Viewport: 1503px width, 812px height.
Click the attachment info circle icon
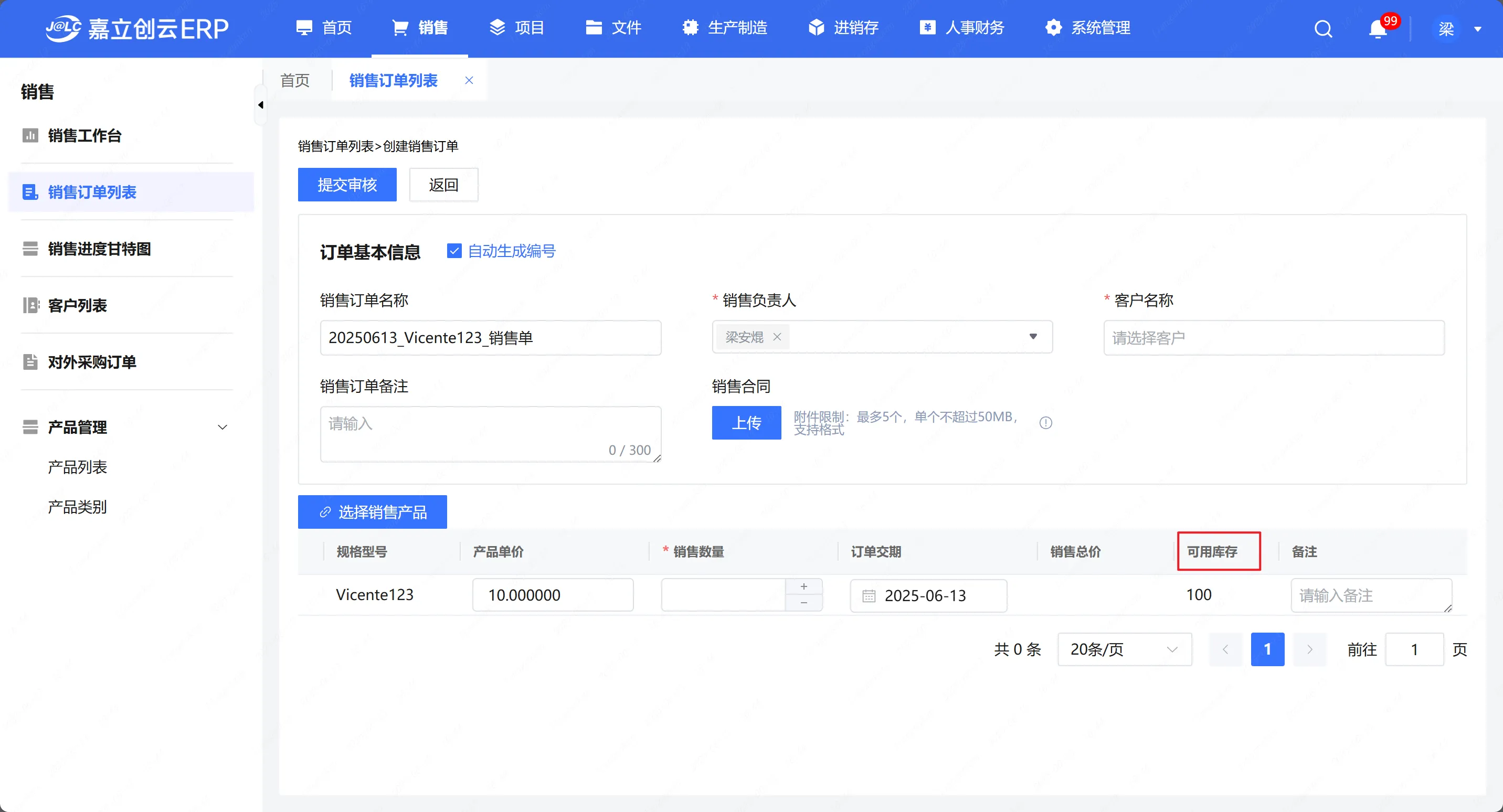point(1045,423)
